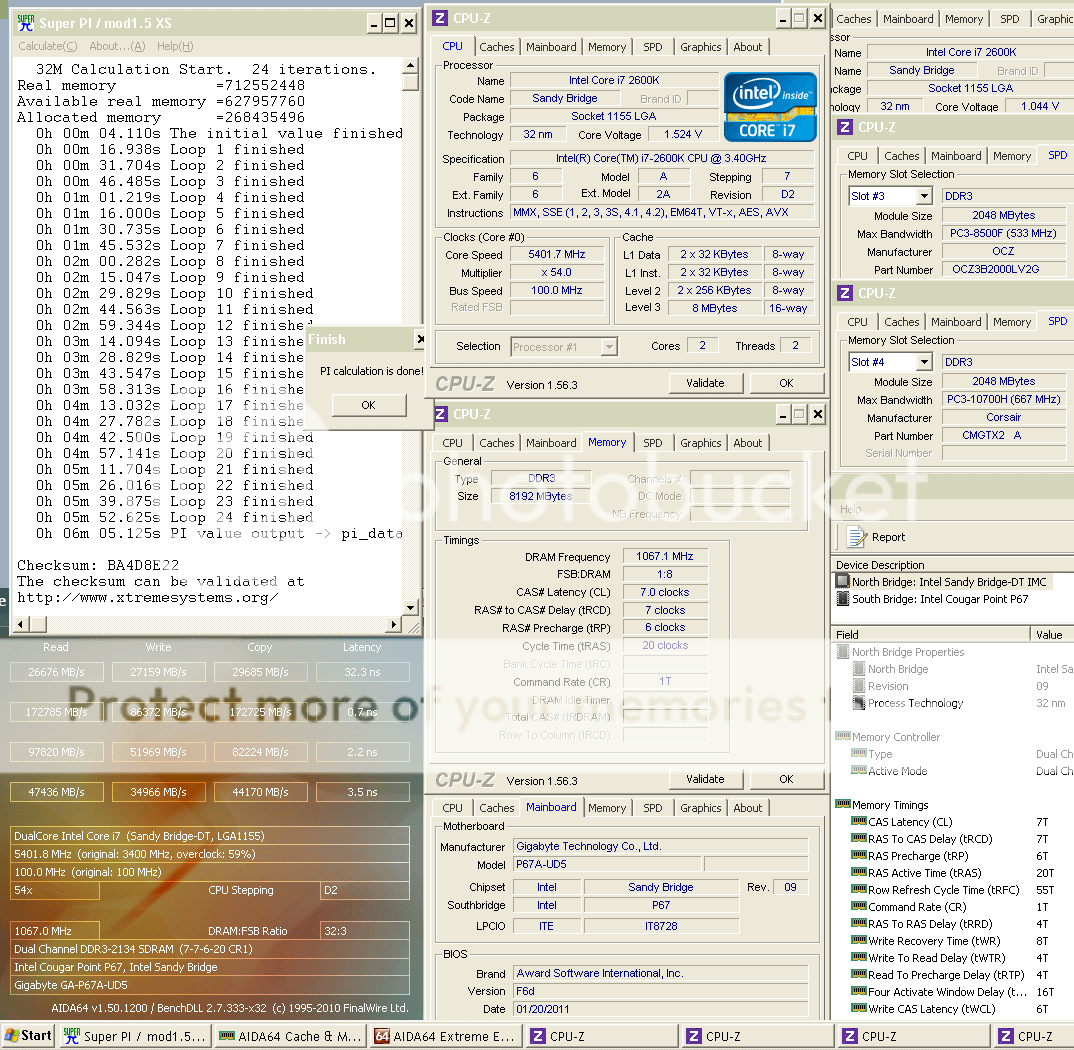The width and height of the screenshot is (1074, 1050).
Task: Click the Super PI title bar icon
Action: [25, 23]
